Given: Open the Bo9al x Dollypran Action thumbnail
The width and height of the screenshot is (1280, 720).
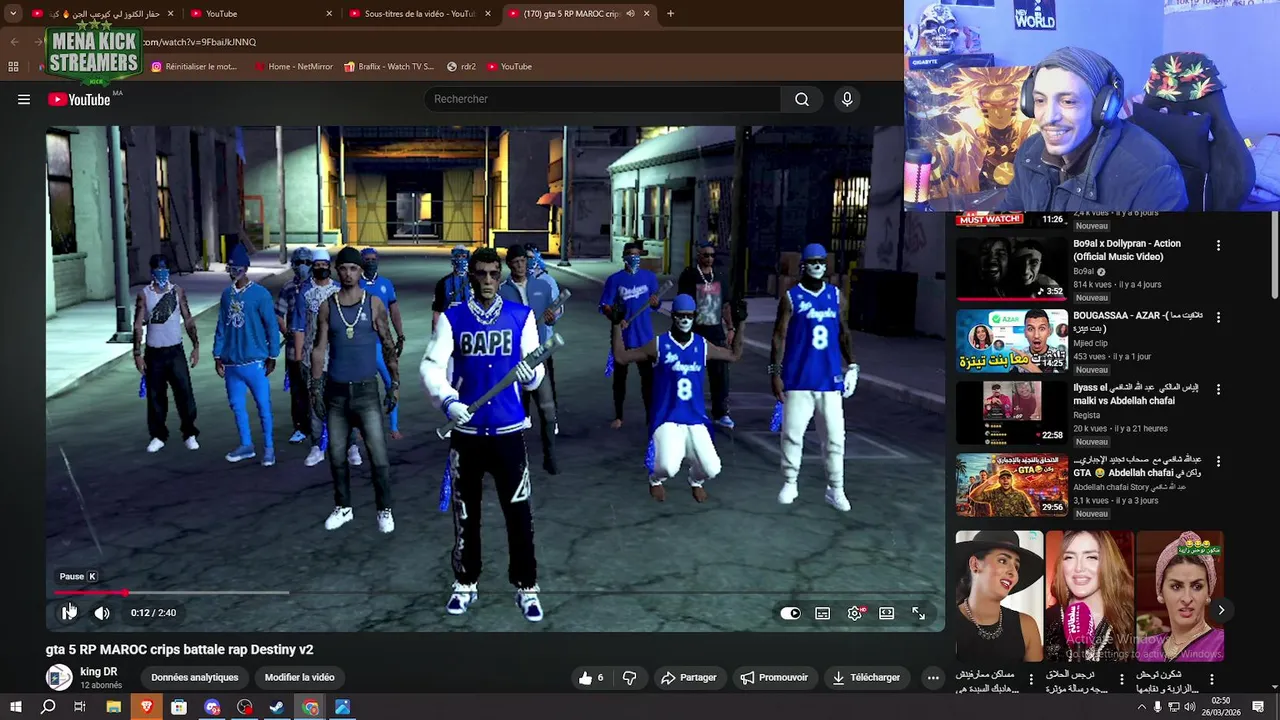Looking at the screenshot, I should tap(1011, 269).
